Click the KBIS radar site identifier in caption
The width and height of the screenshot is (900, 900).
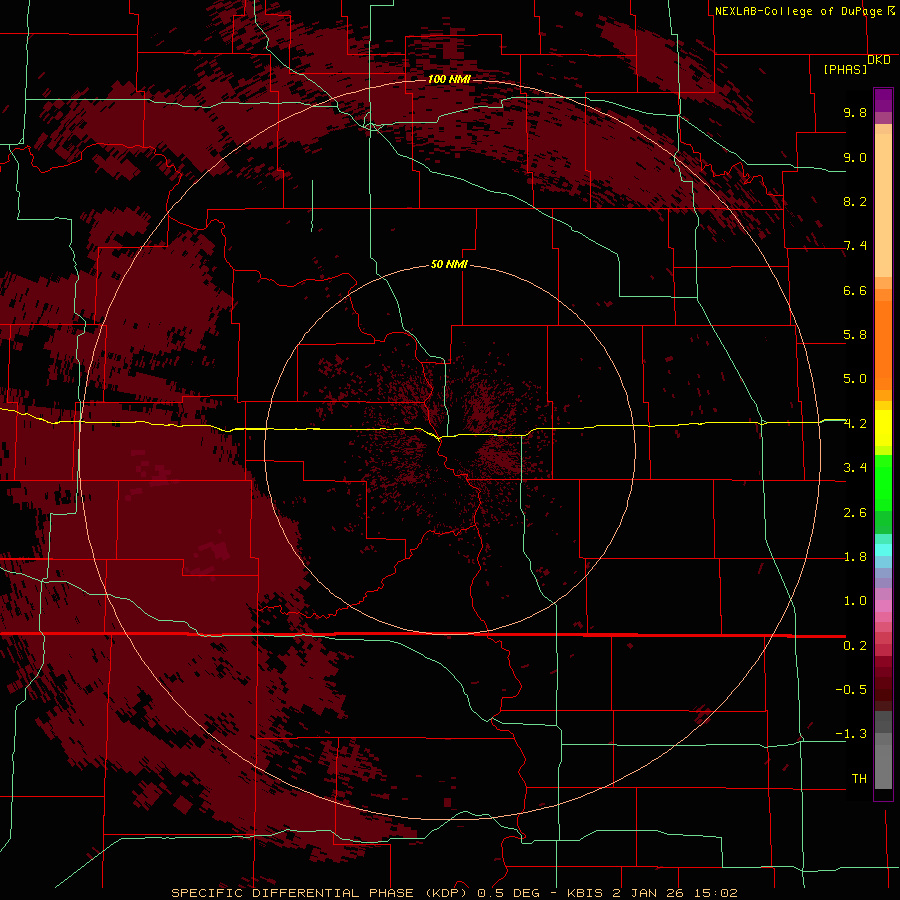585,893
